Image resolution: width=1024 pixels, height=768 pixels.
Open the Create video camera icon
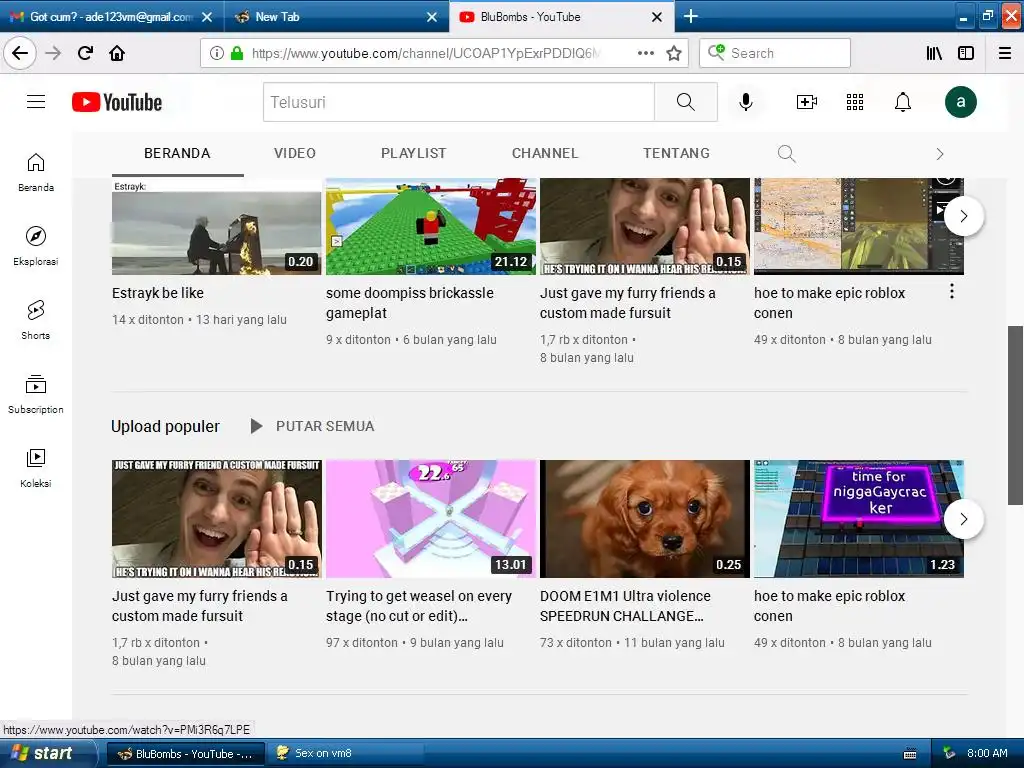click(x=807, y=102)
